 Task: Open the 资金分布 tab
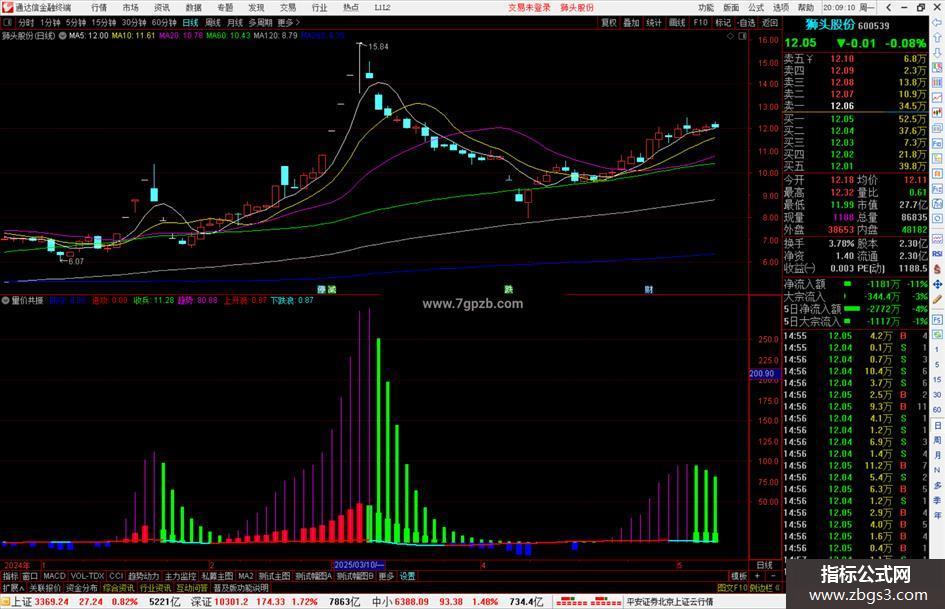point(82,588)
